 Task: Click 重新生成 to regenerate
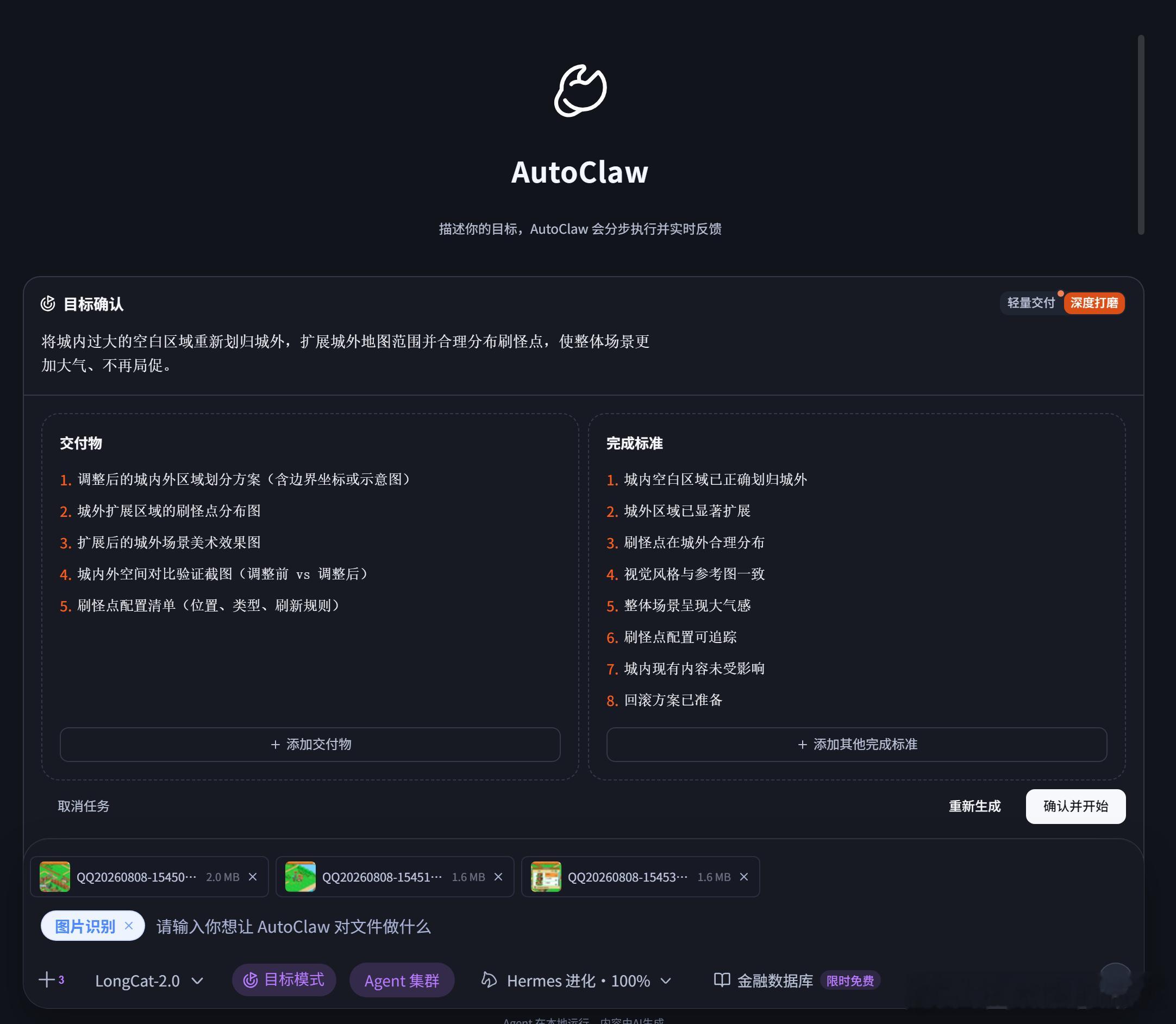pyautogui.click(x=975, y=806)
